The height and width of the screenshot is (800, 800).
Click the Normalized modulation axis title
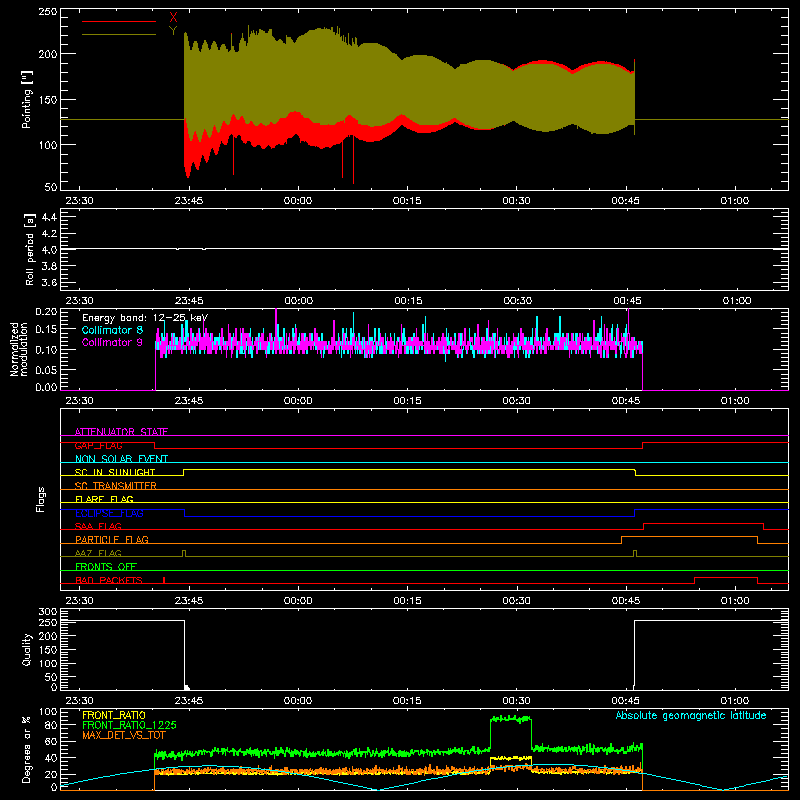(x=19, y=349)
